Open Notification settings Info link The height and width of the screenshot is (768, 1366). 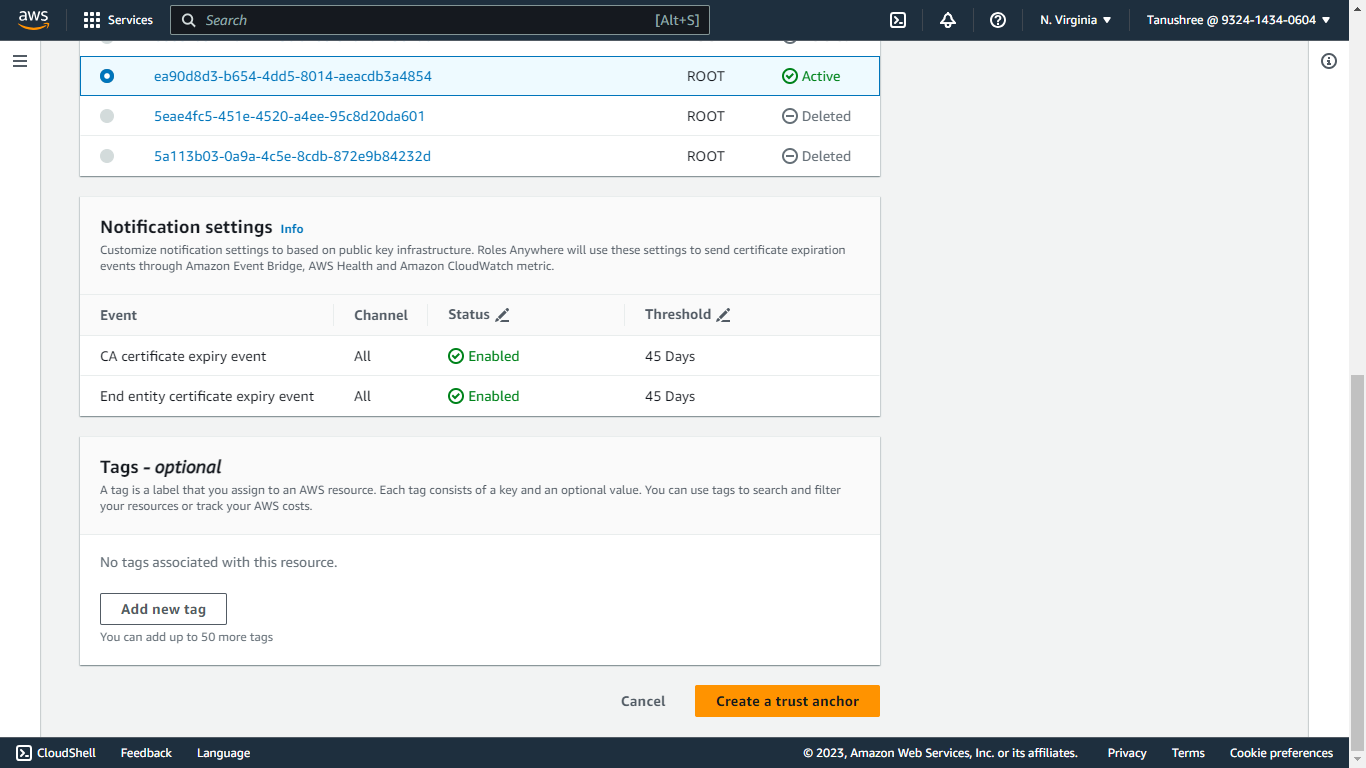point(292,229)
